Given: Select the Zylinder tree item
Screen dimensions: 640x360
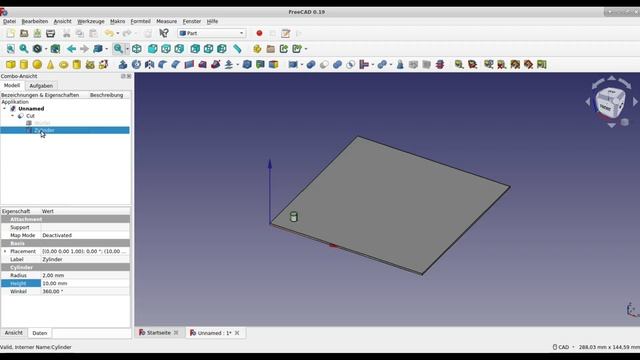Looking at the screenshot, I should 44,130.
